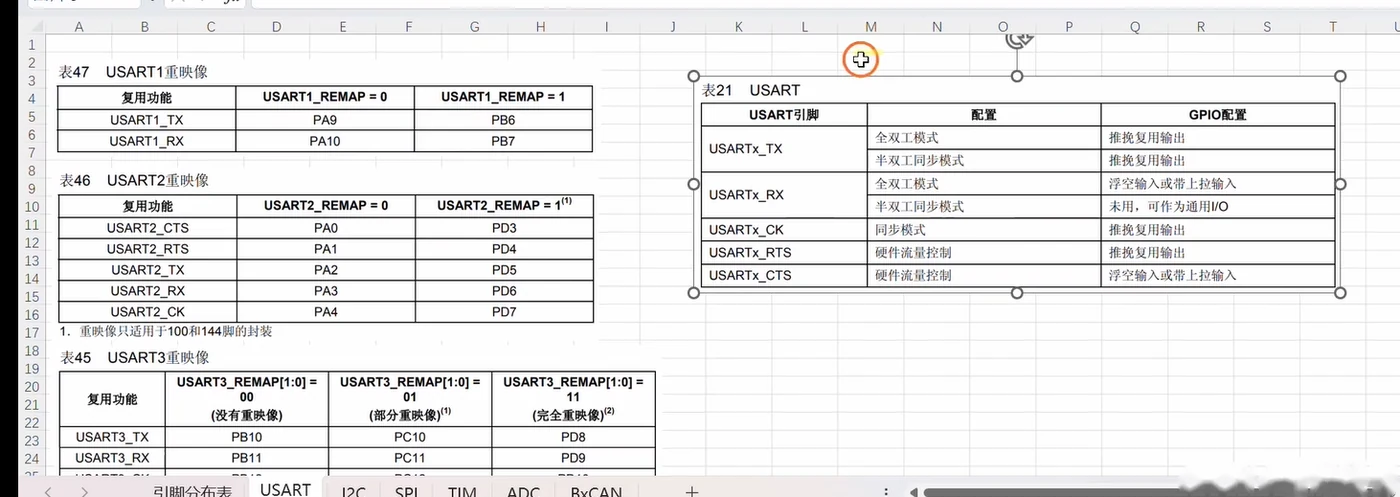The image size is (1400, 497).
Task: Click the 表45 USART3重映像 title
Action: pyautogui.click(x=132, y=358)
